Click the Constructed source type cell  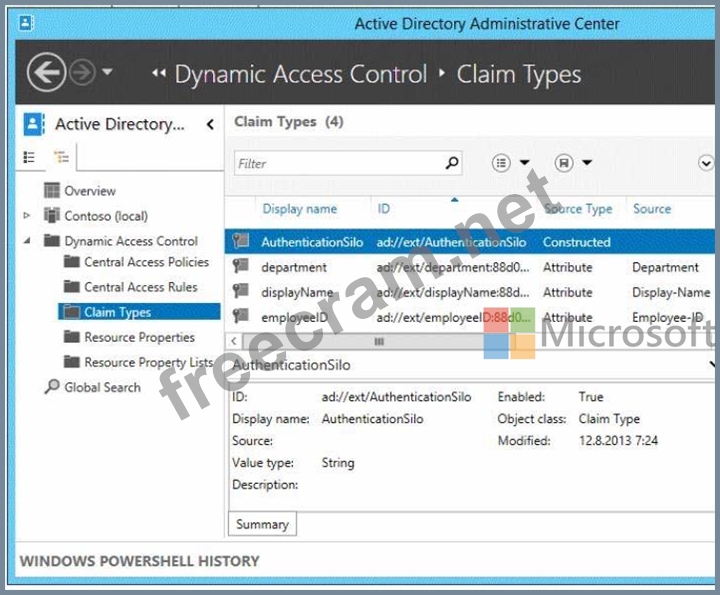[x=577, y=242]
